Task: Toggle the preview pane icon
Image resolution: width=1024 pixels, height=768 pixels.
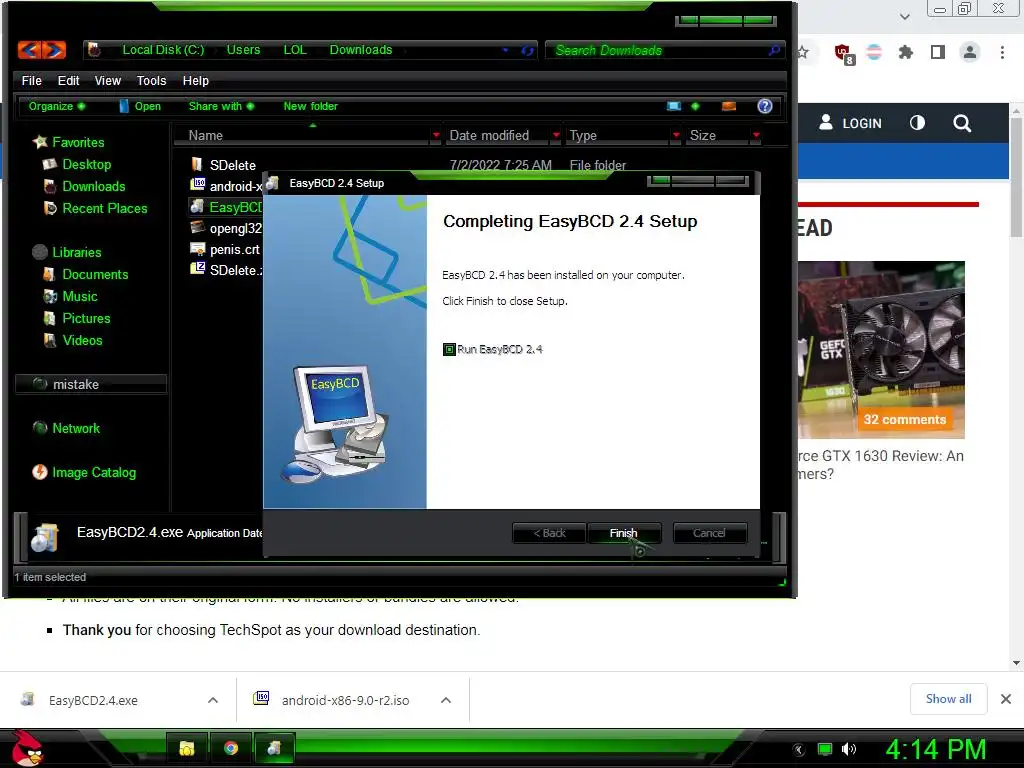Action: pyautogui.click(x=729, y=106)
